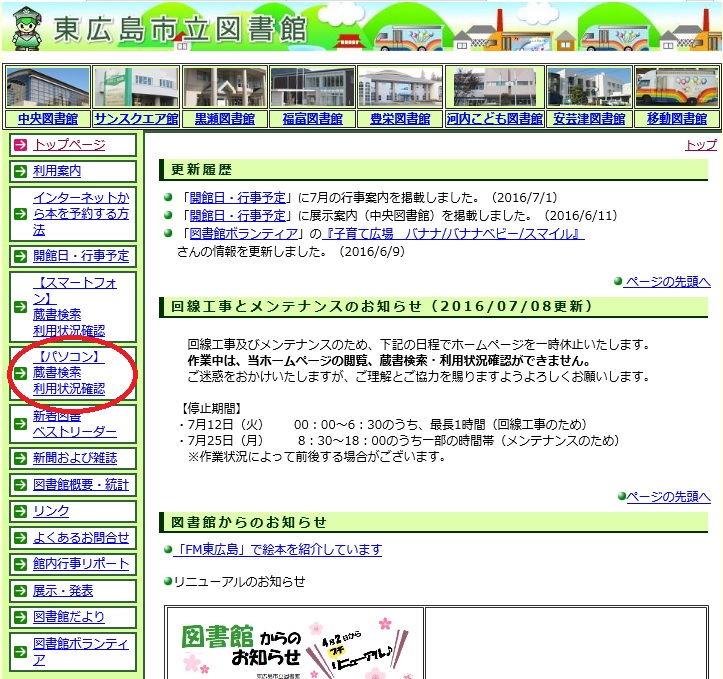Image resolution: width=723 pixels, height=679 pixels.
Task: Open 展示・発表 menu item
Action: pyautogui.click(x=63, y=590)
